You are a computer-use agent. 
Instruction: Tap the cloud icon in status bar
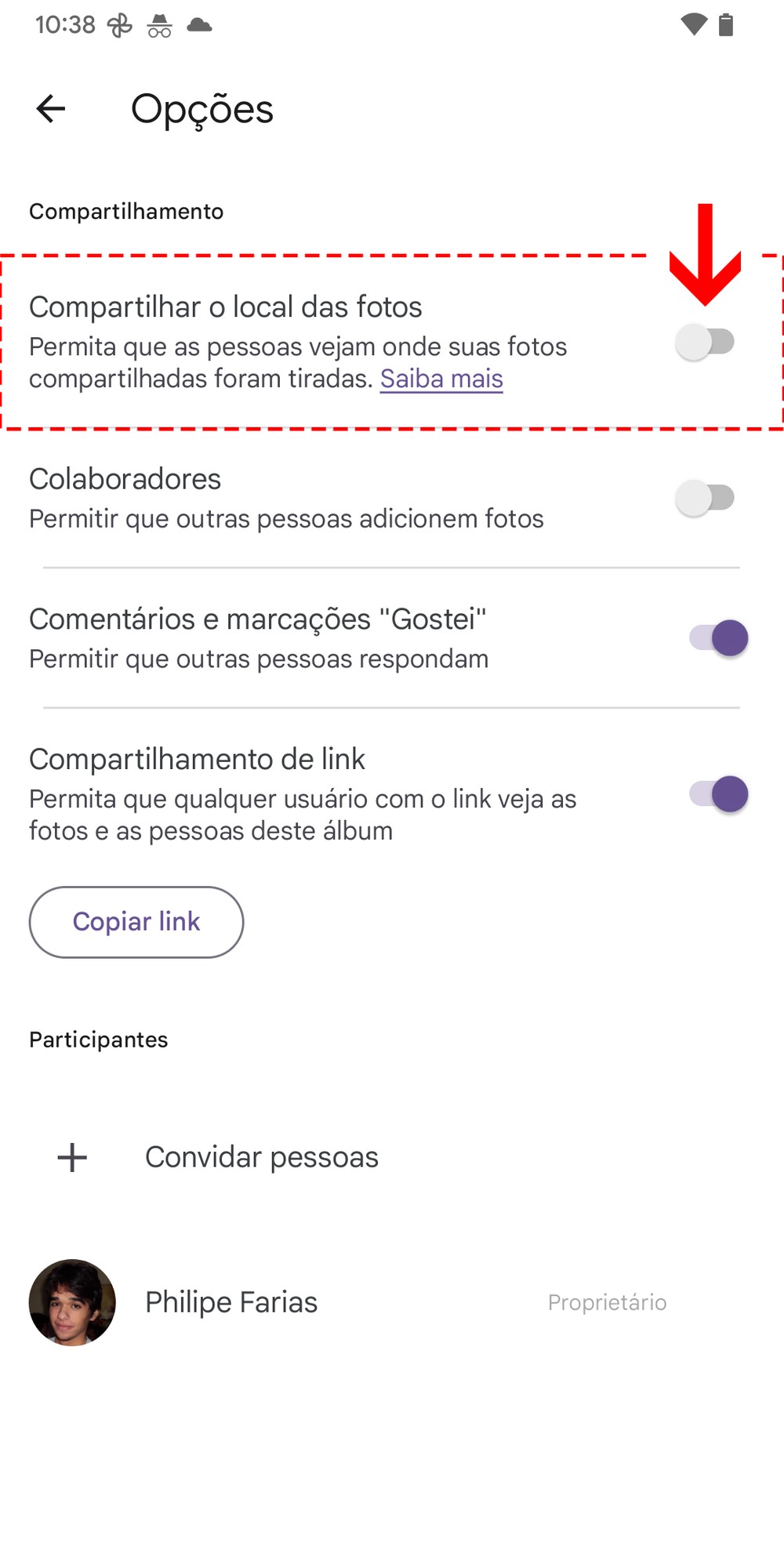199,25
